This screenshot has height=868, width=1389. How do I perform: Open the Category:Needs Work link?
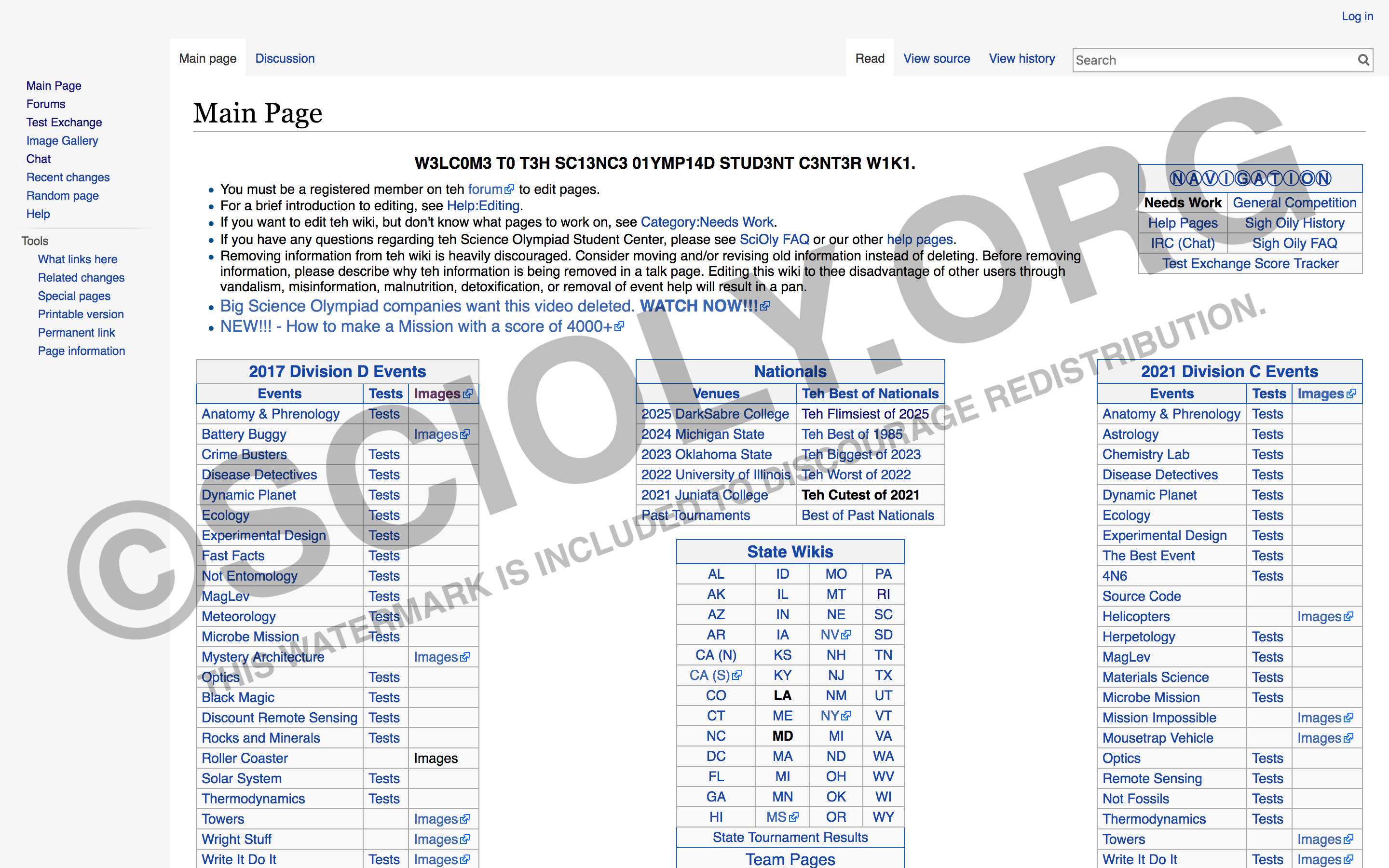click(x=707, y=222)
